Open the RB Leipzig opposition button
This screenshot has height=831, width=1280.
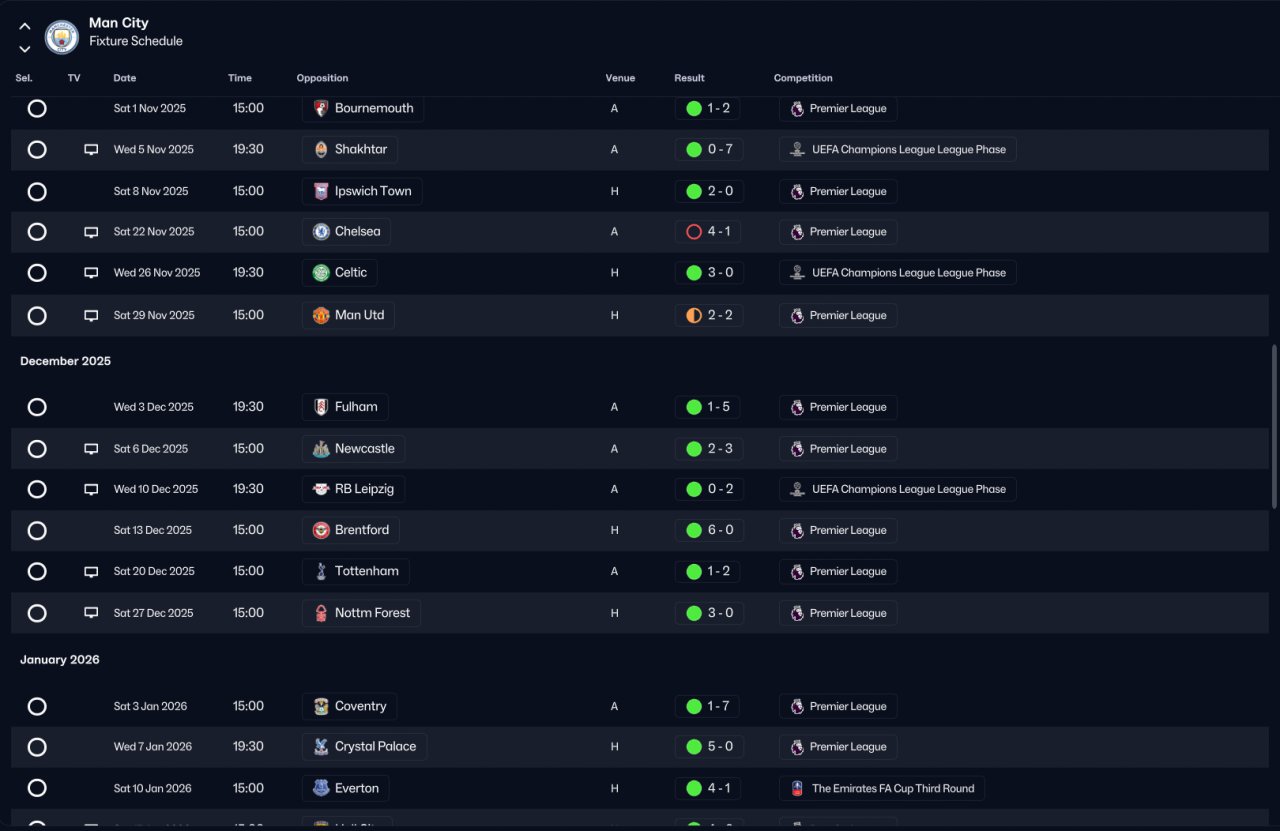coord(353,490)
